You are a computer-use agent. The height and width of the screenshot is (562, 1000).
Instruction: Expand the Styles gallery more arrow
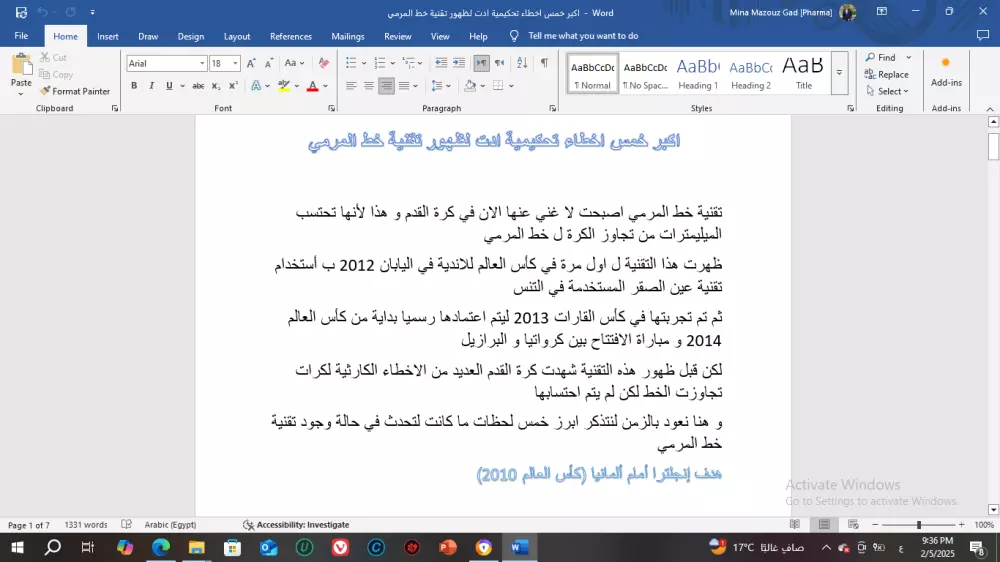click(839, 73)
